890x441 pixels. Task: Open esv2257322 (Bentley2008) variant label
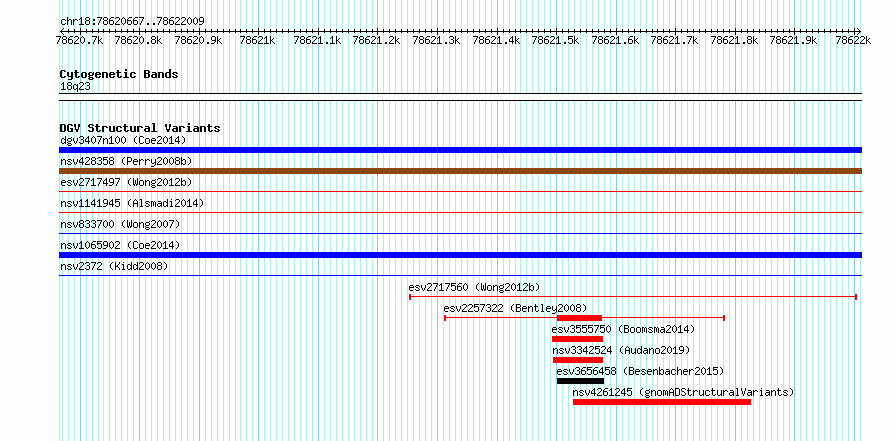(x=515, y=308)
